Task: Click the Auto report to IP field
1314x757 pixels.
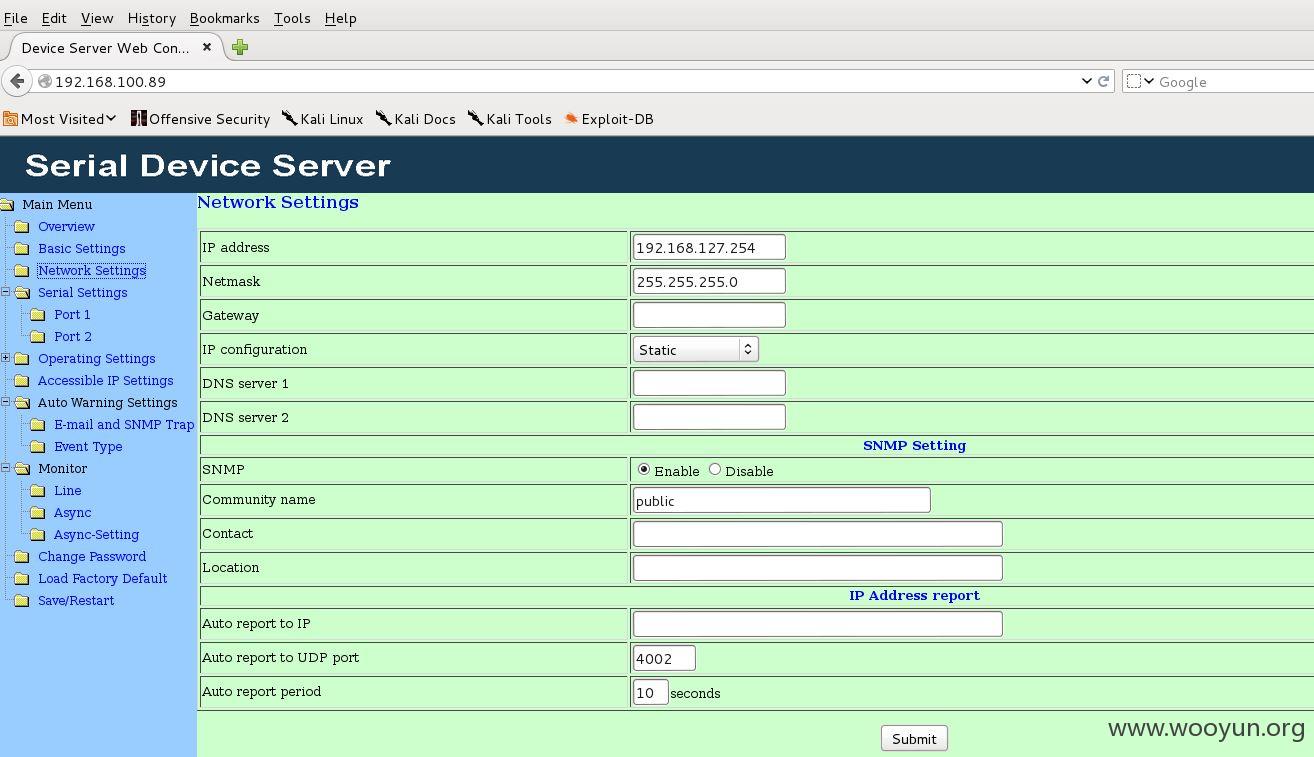Action: pos(818,624)
